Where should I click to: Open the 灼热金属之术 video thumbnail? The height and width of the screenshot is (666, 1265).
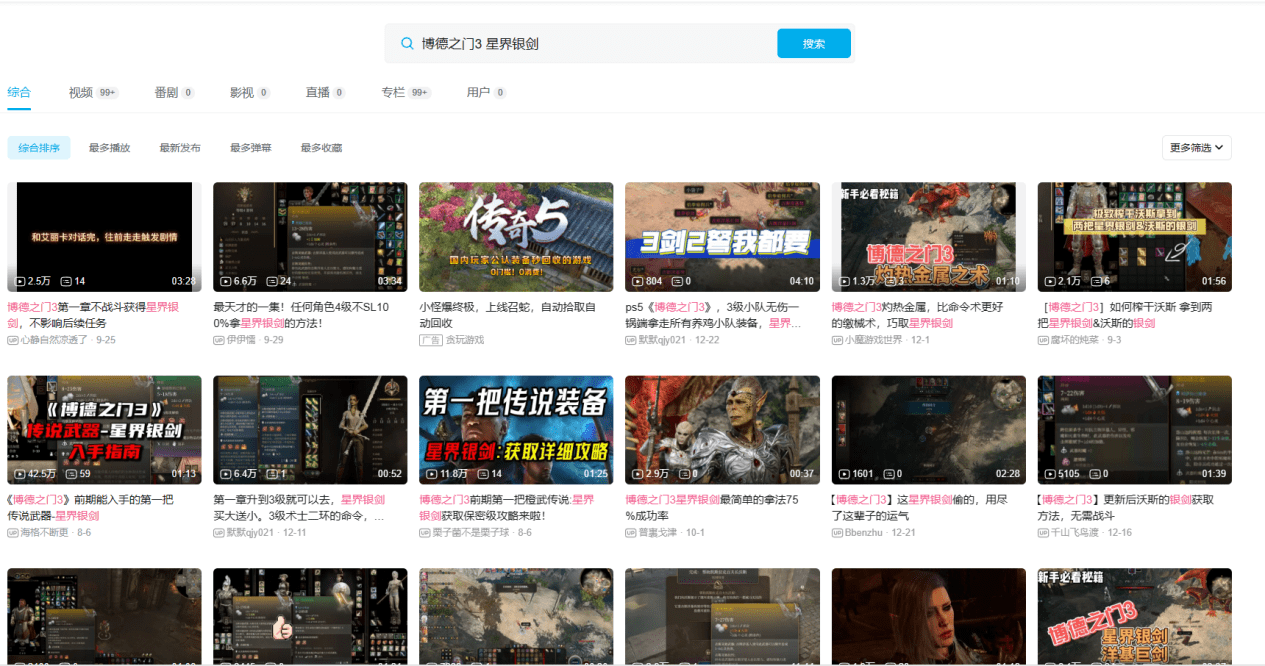point(928,237)
